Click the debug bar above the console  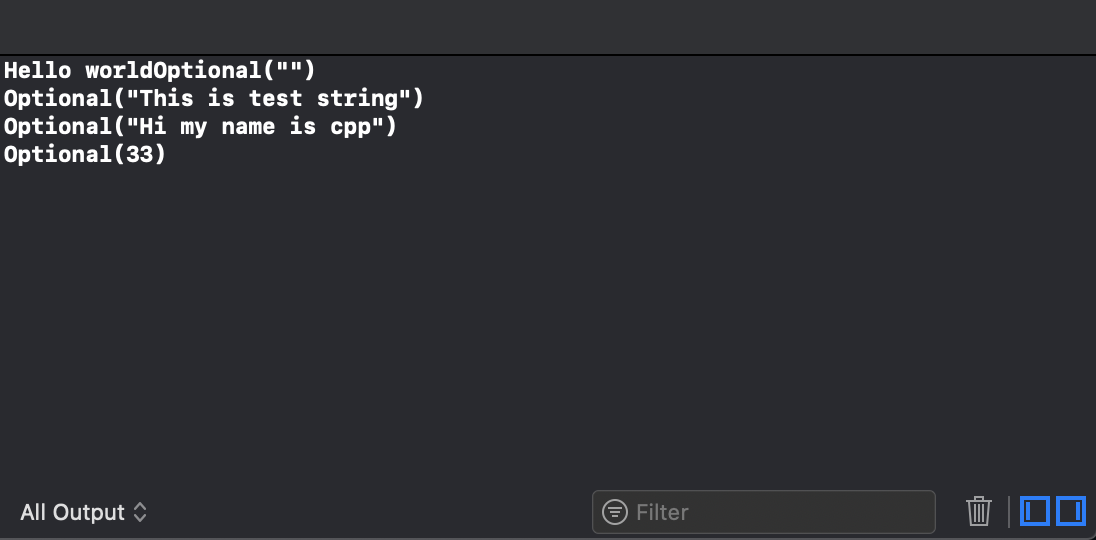point(548,27)
